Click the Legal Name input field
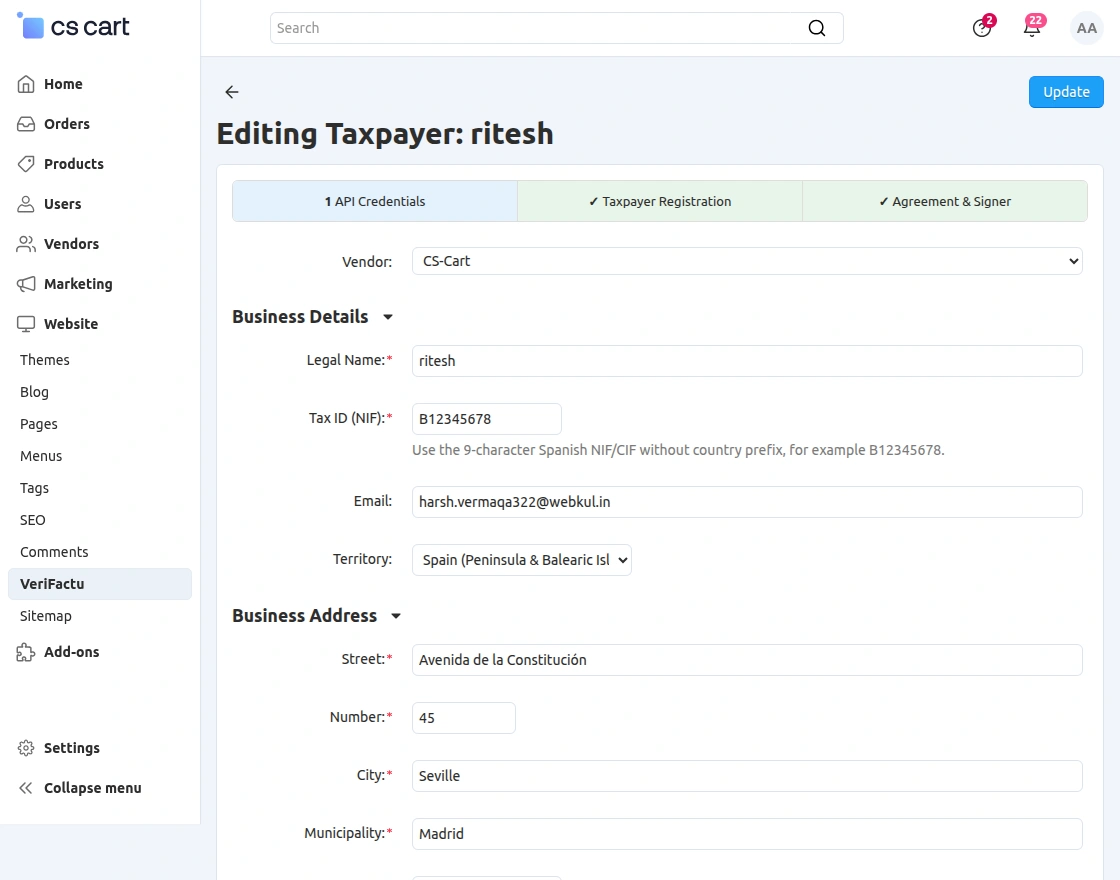1120x880 pixels. pyautogui.click(x=747, y=361)
